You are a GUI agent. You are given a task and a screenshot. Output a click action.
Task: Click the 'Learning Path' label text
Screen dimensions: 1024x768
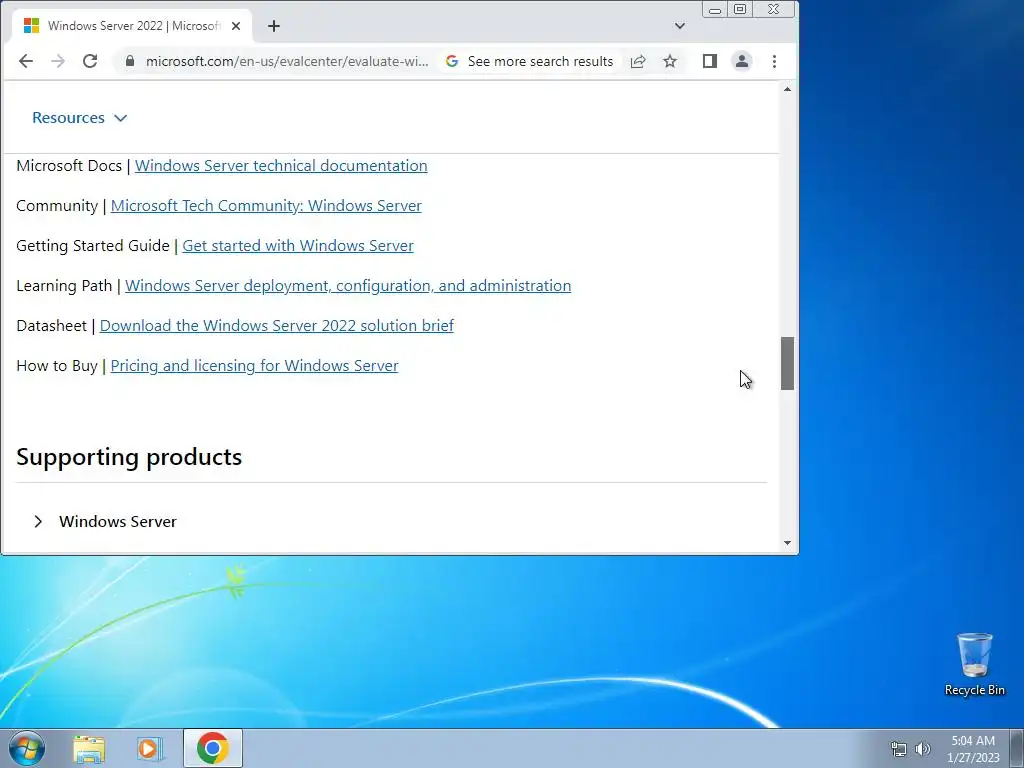click(x=64, y=285)
